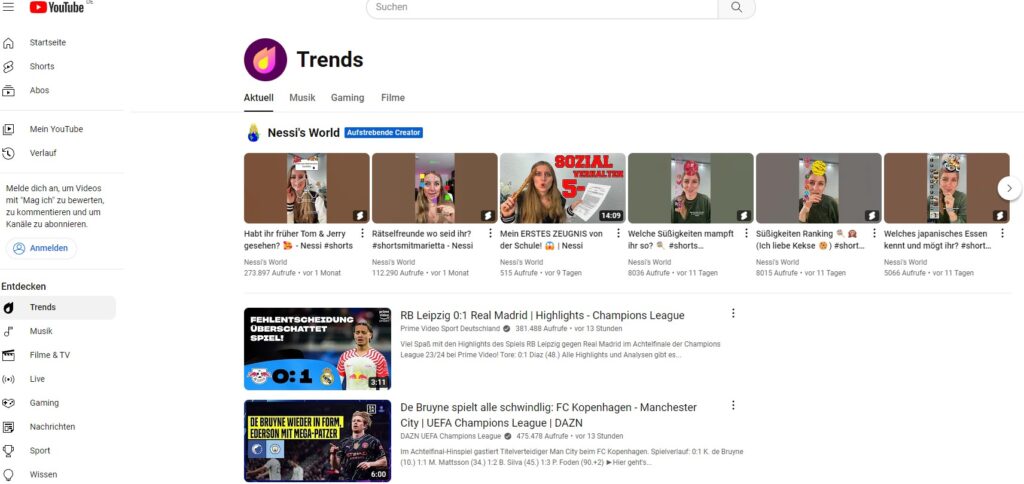Image resolution: width=1024 pixels, height=484 pixels.
Task: Open options for RB Leipzig highlights video
Action: 733,313
